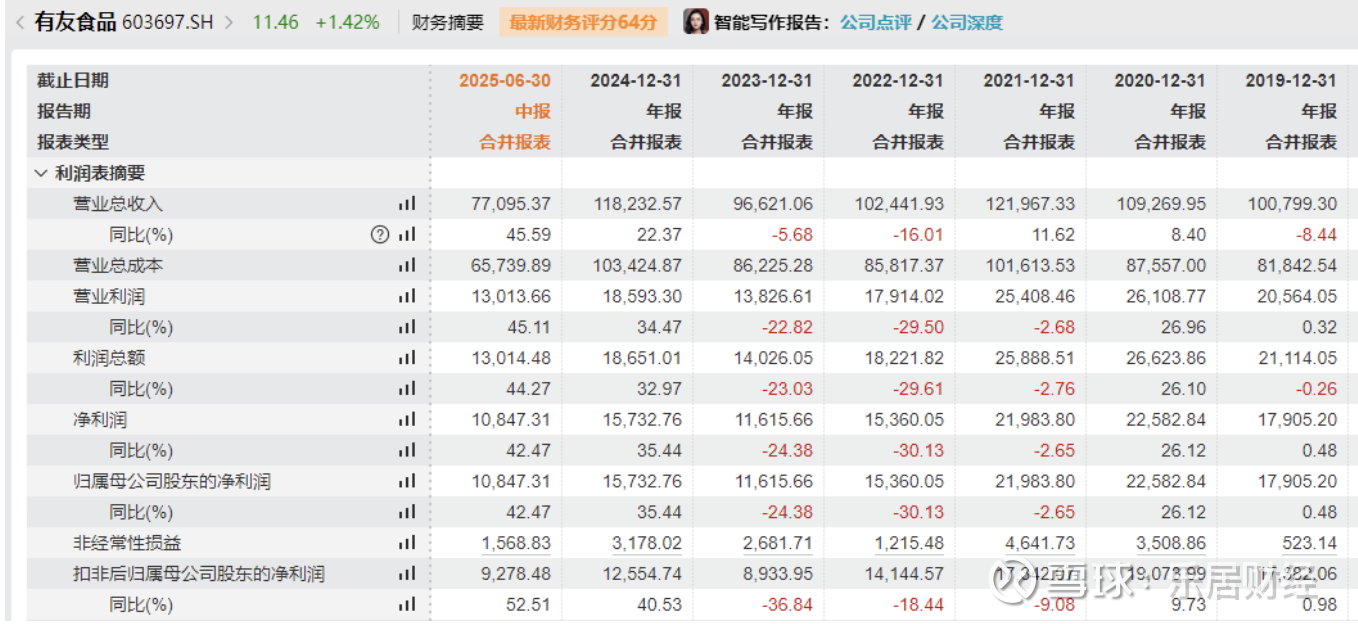1358x624 pixels.
Task: Click the avatar icon beside 智能写作报告
Action: tap(696, 21)
